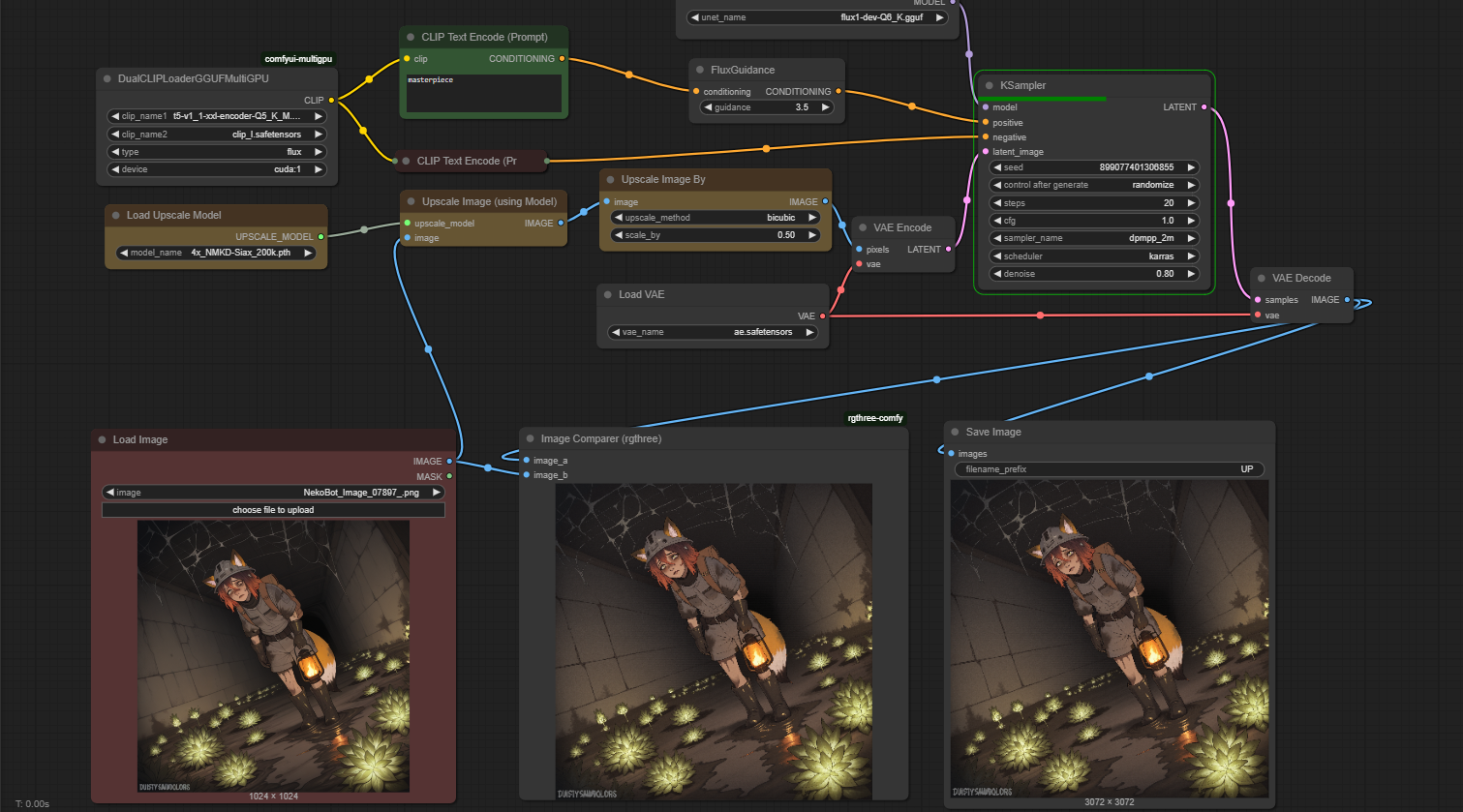This screenshot has height=812, width=1463.
Task: Collapse the Image Comparer (rgthree) node dot
Action: point(531,438)
